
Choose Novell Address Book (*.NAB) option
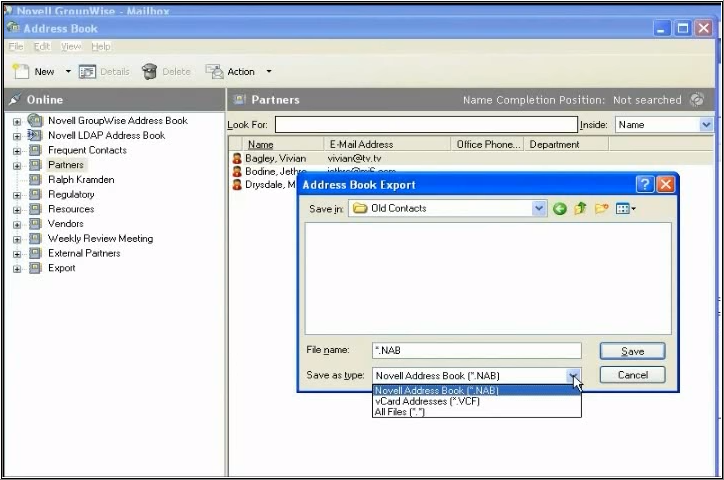[477, 390]
